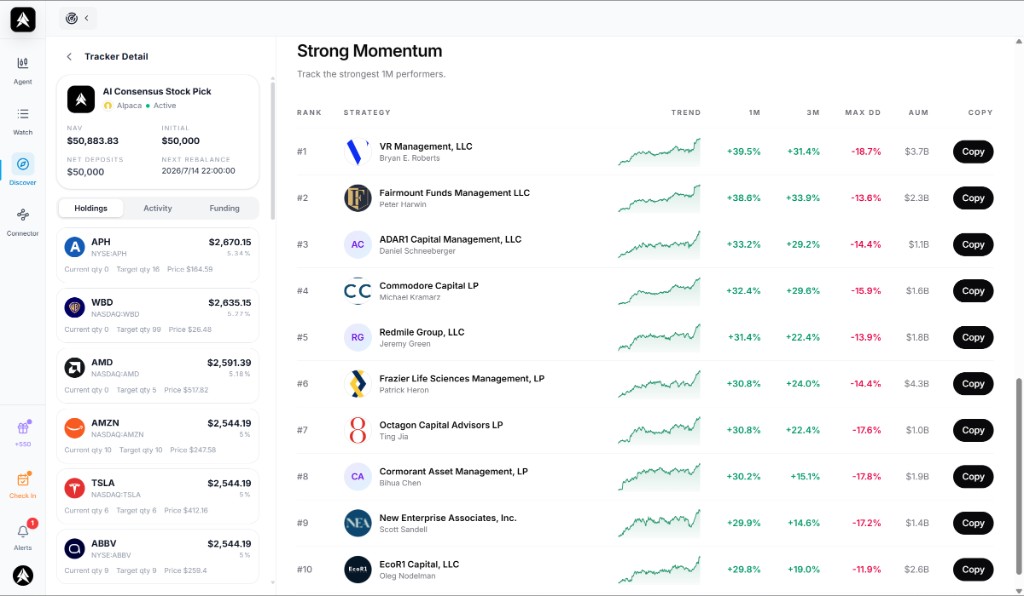The height and width of the screenshot is (596, 1024).
Task: Click NAV value $50,883.83
Action: tap(93, 141)
